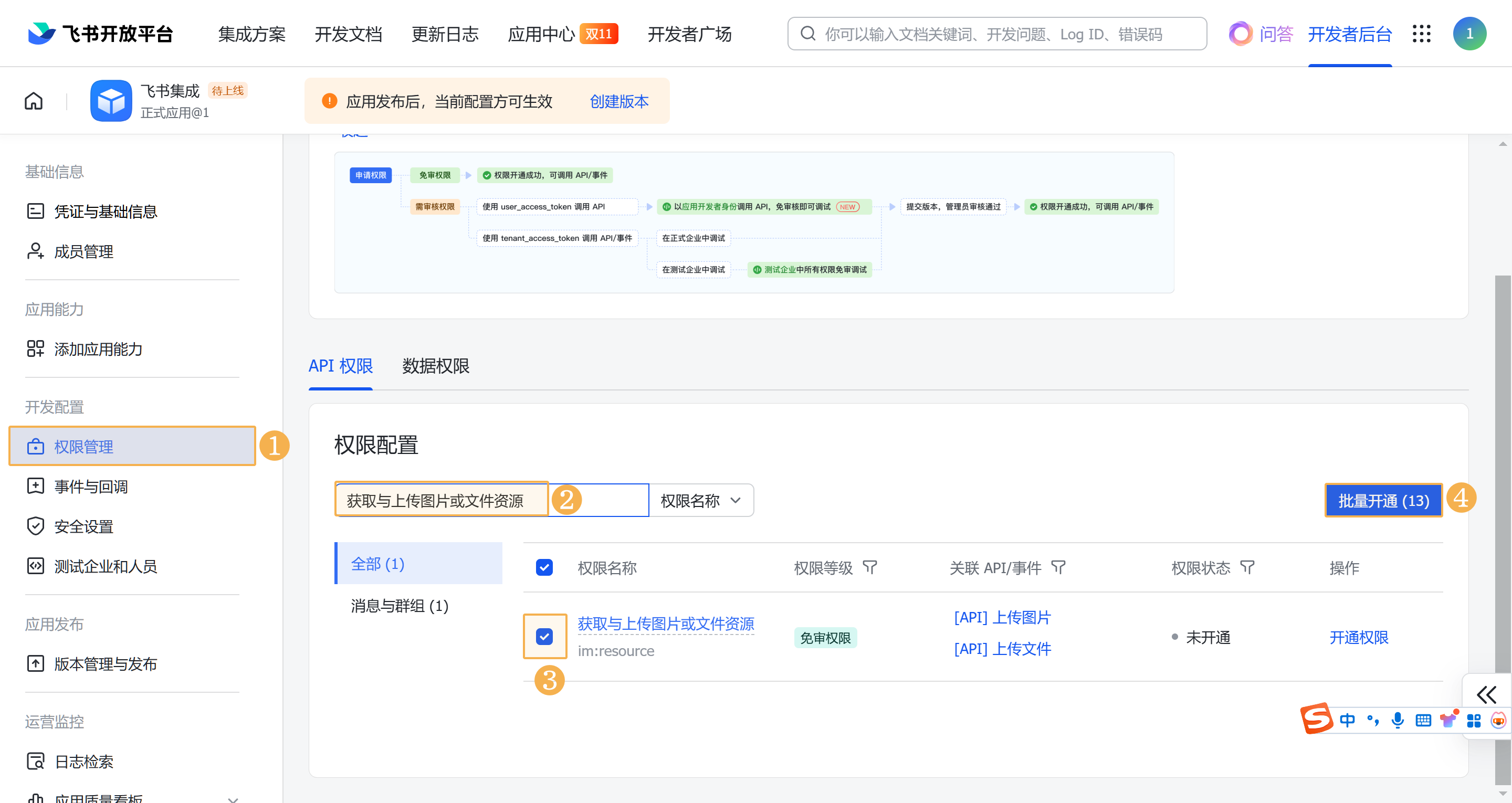Open the 权限名称 search type dropdown
Screen dimensions: 1512x803
pos(701,501)
